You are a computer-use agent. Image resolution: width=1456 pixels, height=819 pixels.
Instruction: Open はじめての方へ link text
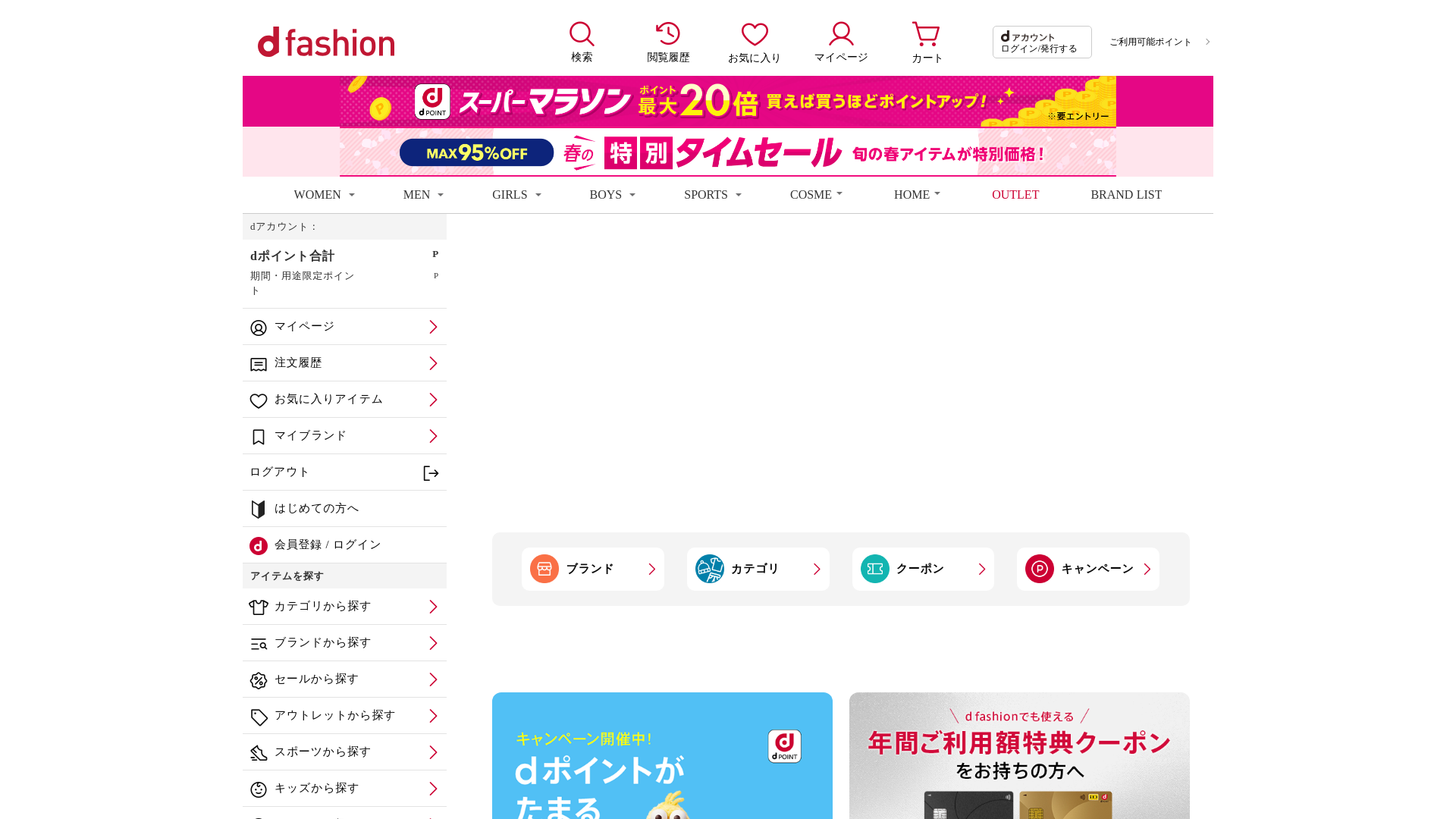click(316, 509)
